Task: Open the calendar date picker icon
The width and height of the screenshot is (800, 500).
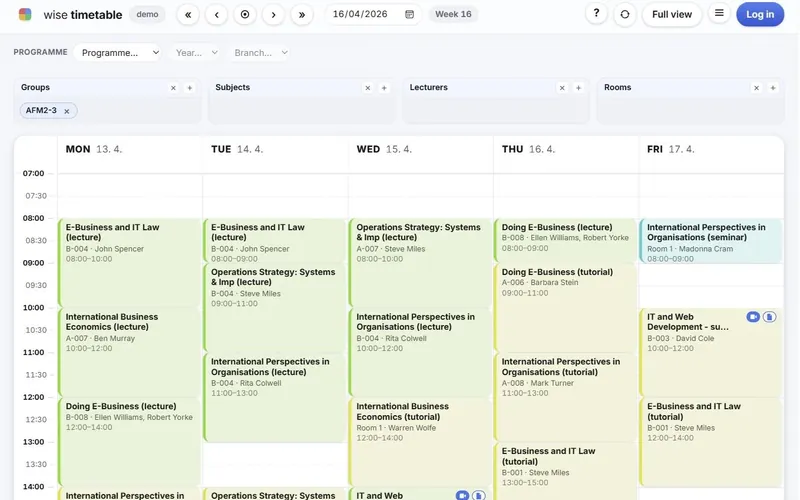Action: pos(409,14)
